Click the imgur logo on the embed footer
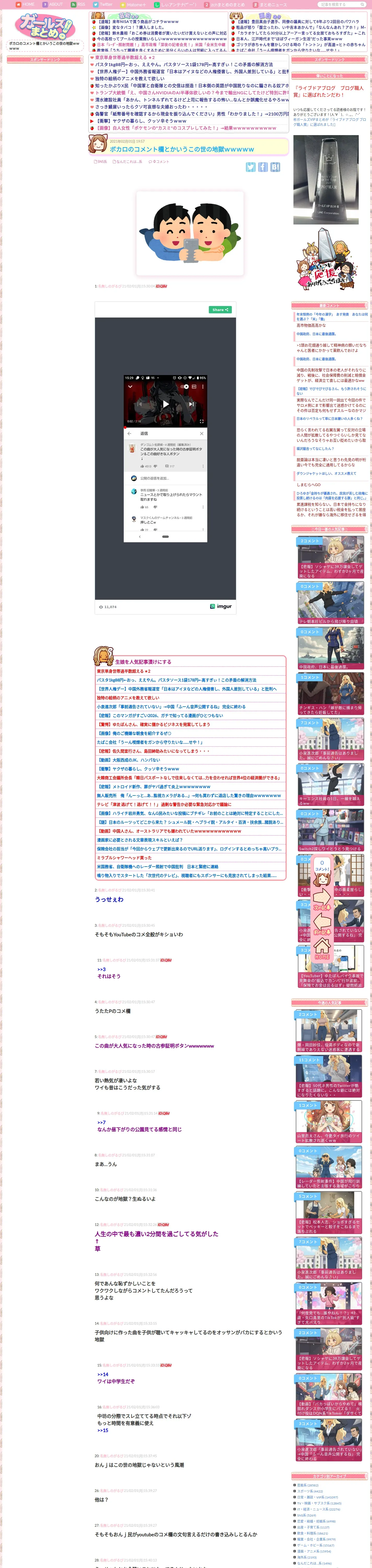 pos(221,606)
